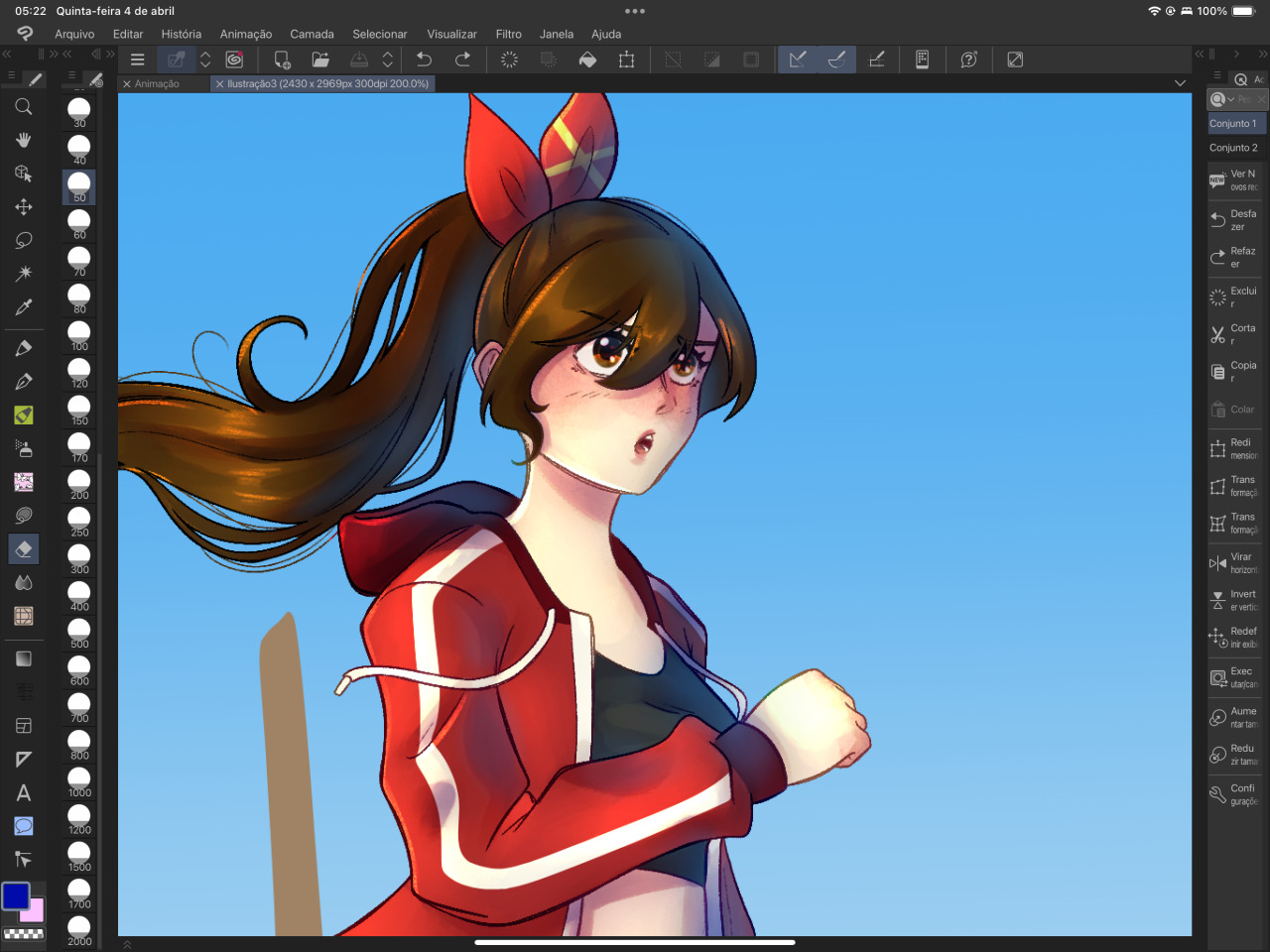Pick the blue main color swatch
Viewport: 1270px width, 952px height.
point(16,896)
